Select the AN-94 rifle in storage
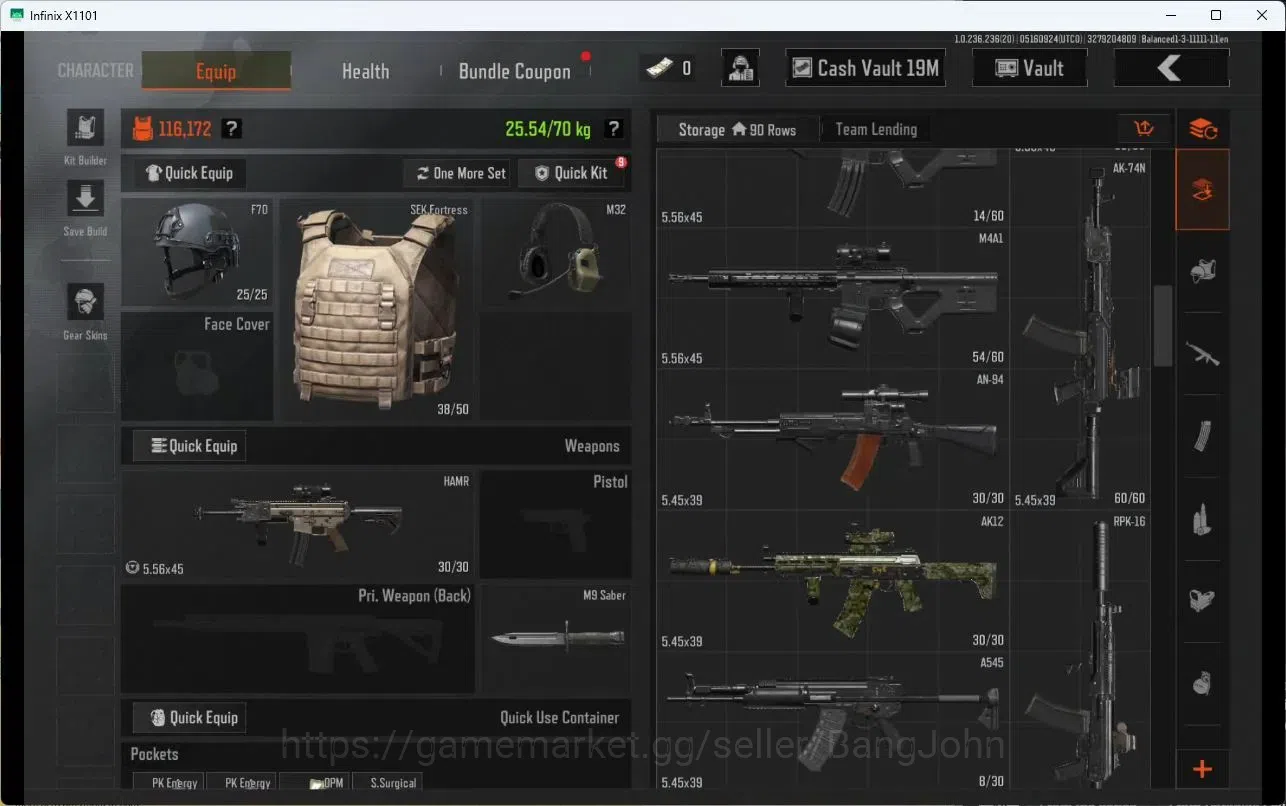The image size is (1286, 806). (833, 440)
